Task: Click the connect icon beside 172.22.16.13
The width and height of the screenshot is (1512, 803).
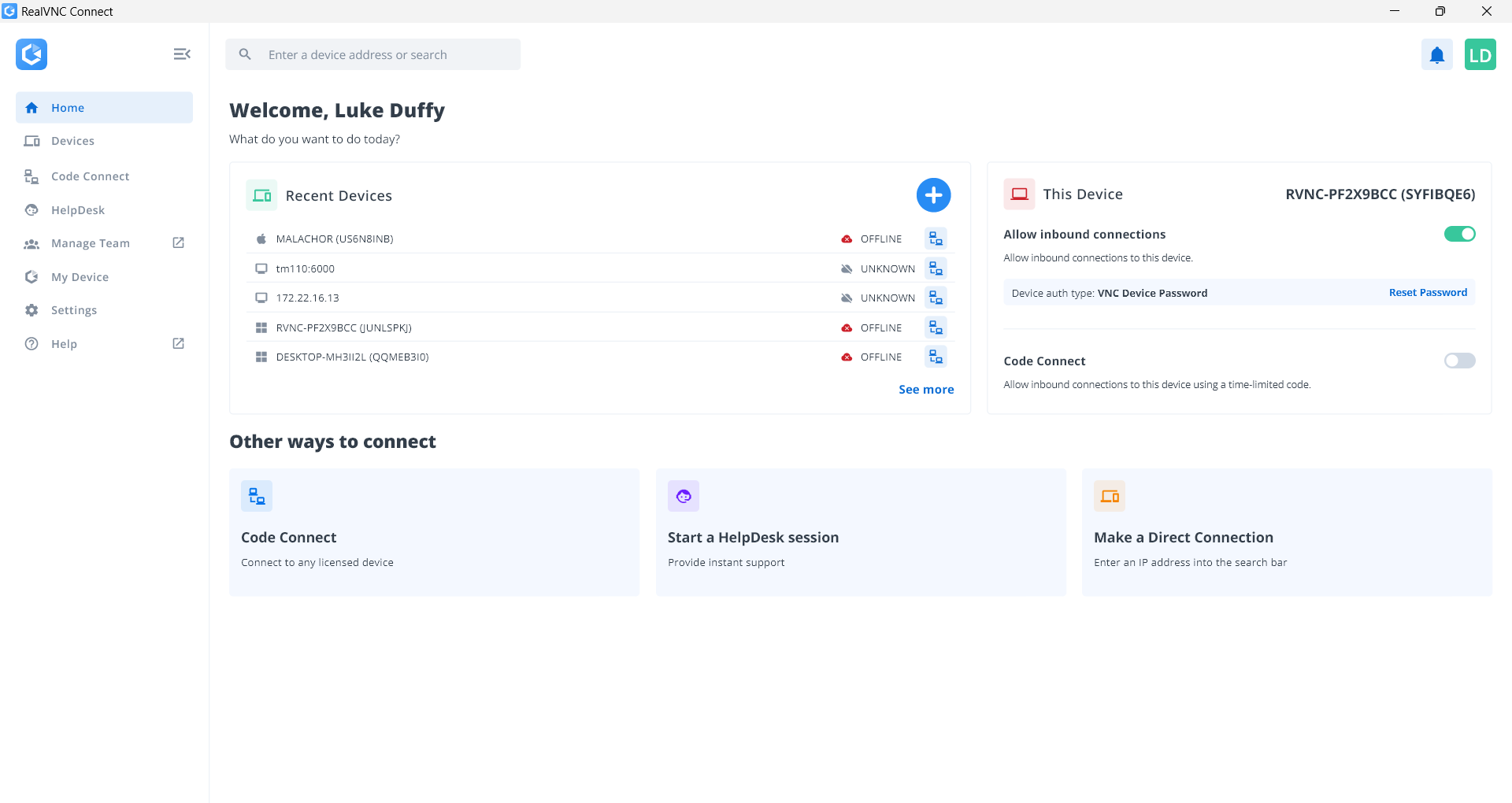Action: pyautogui.click(x=935, y=297)
